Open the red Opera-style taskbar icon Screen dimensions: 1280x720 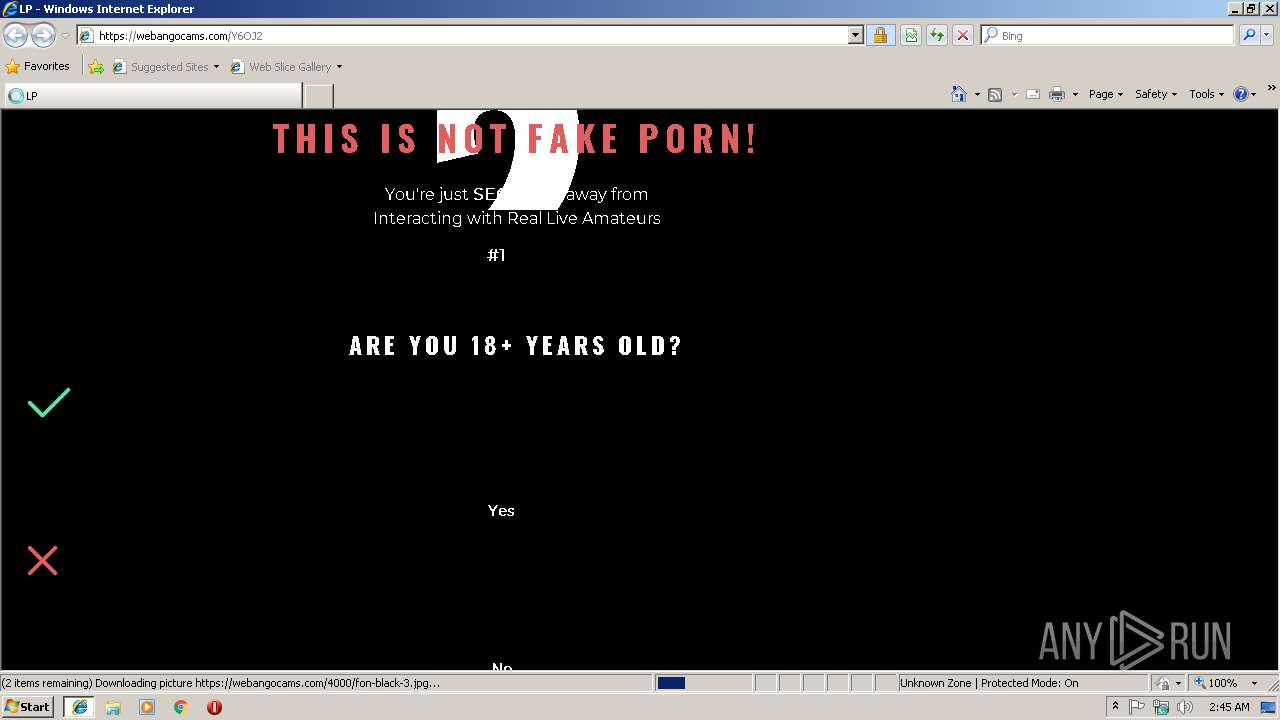(214, 707)
